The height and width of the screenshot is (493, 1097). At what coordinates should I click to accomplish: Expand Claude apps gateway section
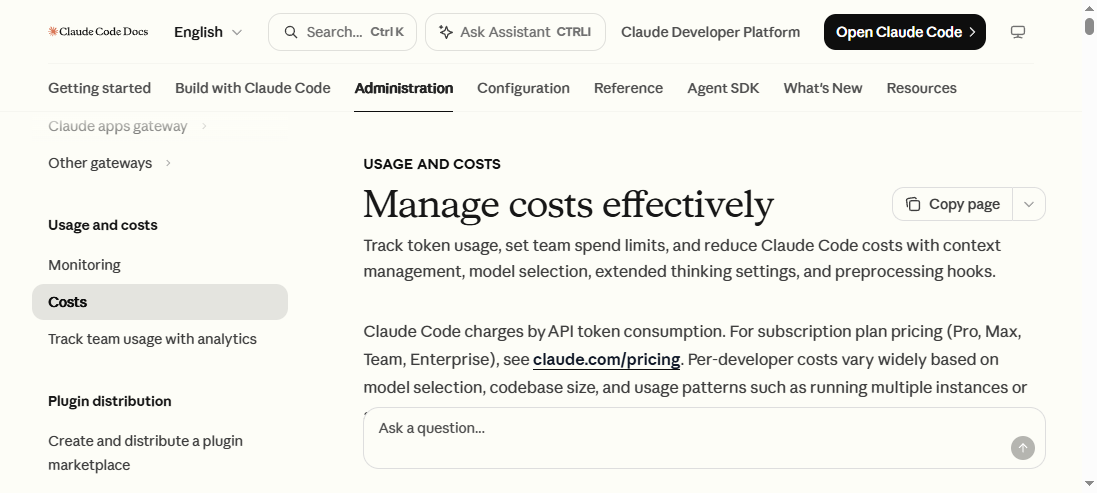pyautogui.click(x=127, y=126)
